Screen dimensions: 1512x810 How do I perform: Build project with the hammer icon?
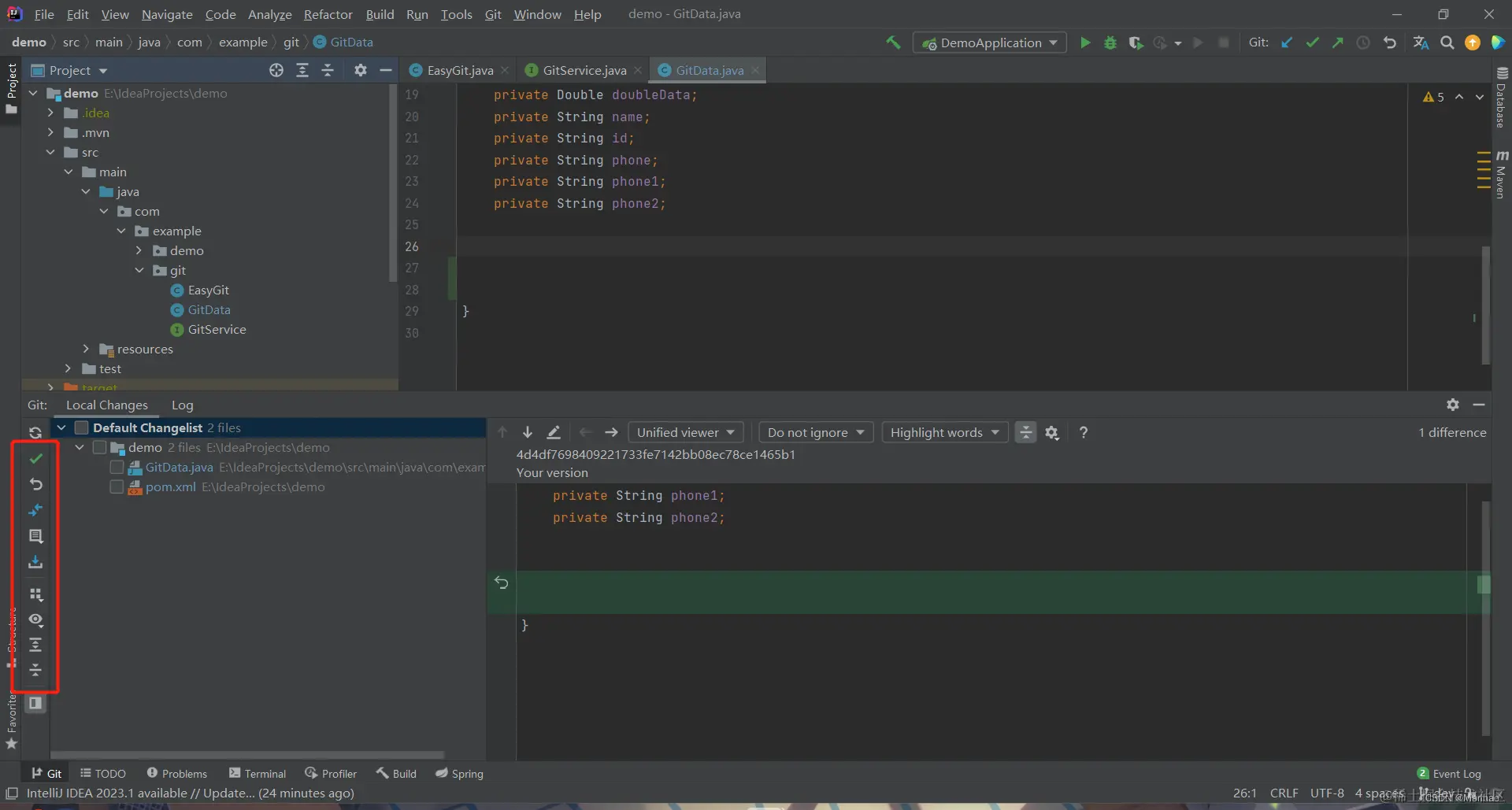[893, 43]
